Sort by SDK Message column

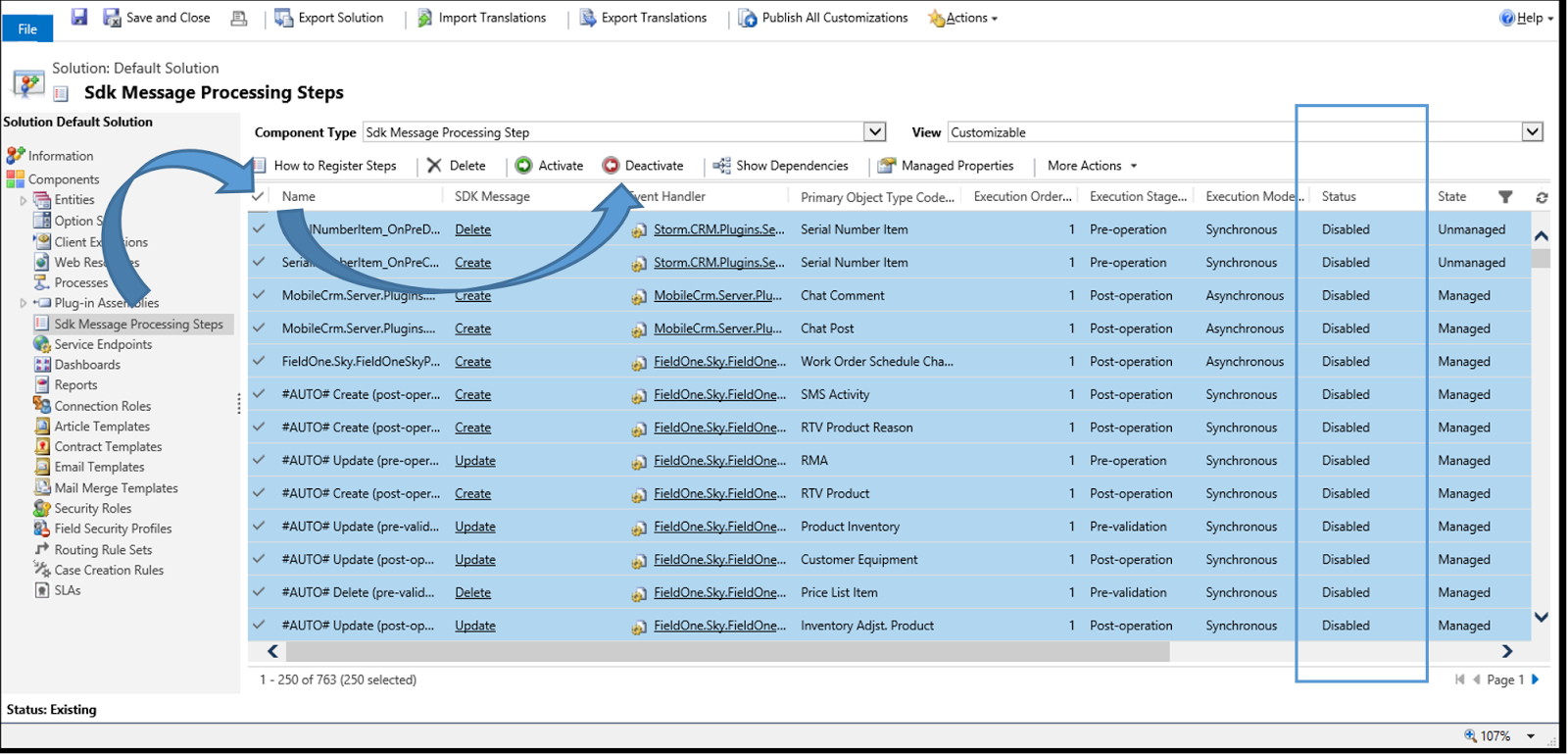click(x=492, y=196)
